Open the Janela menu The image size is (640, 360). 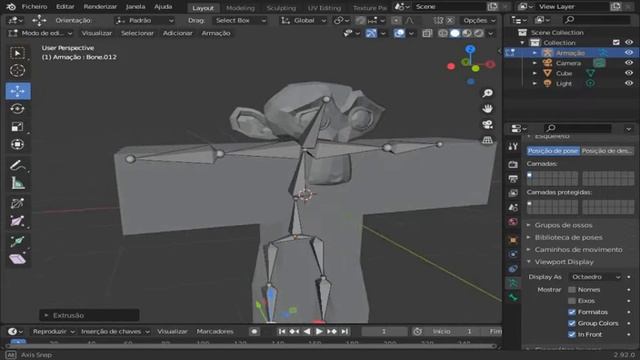(x=136, y=7)
